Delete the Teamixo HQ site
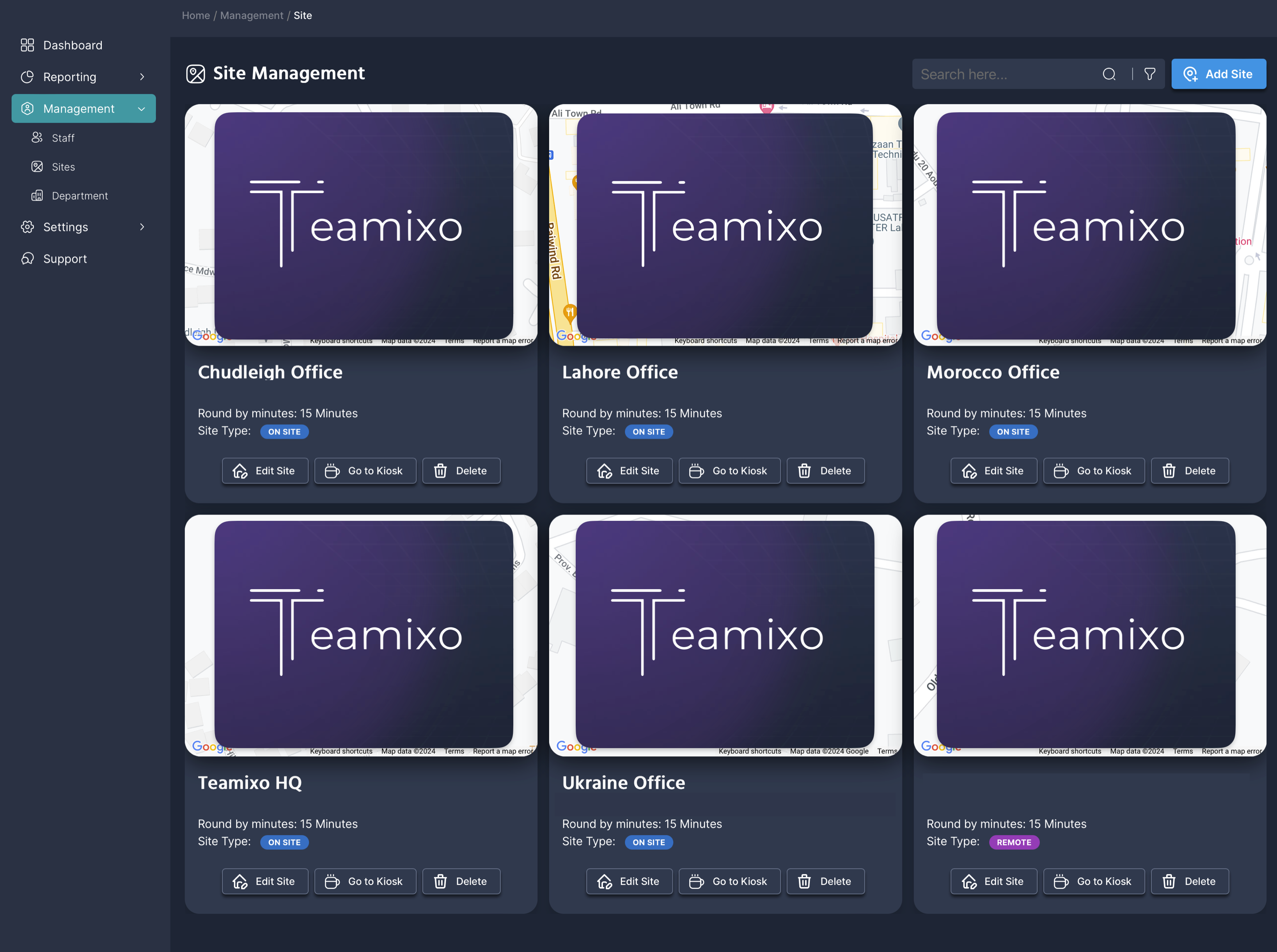1277x952 pixels. pyautogui.click(x=461, y=881)
